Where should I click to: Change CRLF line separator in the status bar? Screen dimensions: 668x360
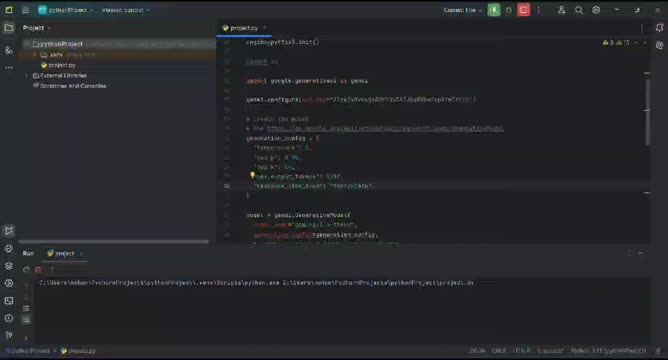tap(499, 351)
